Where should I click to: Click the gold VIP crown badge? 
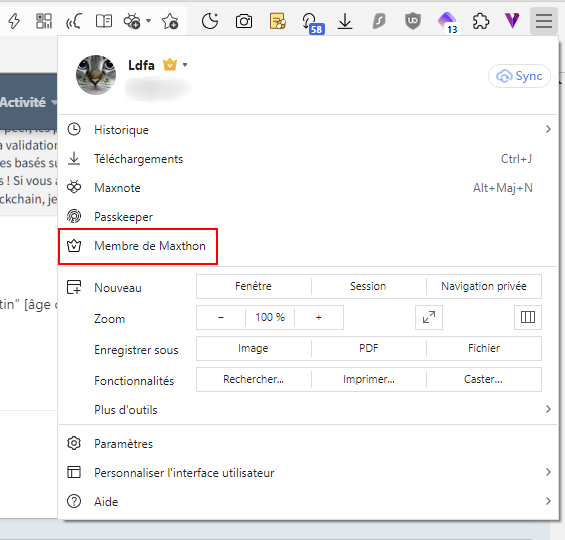[170, 64]
